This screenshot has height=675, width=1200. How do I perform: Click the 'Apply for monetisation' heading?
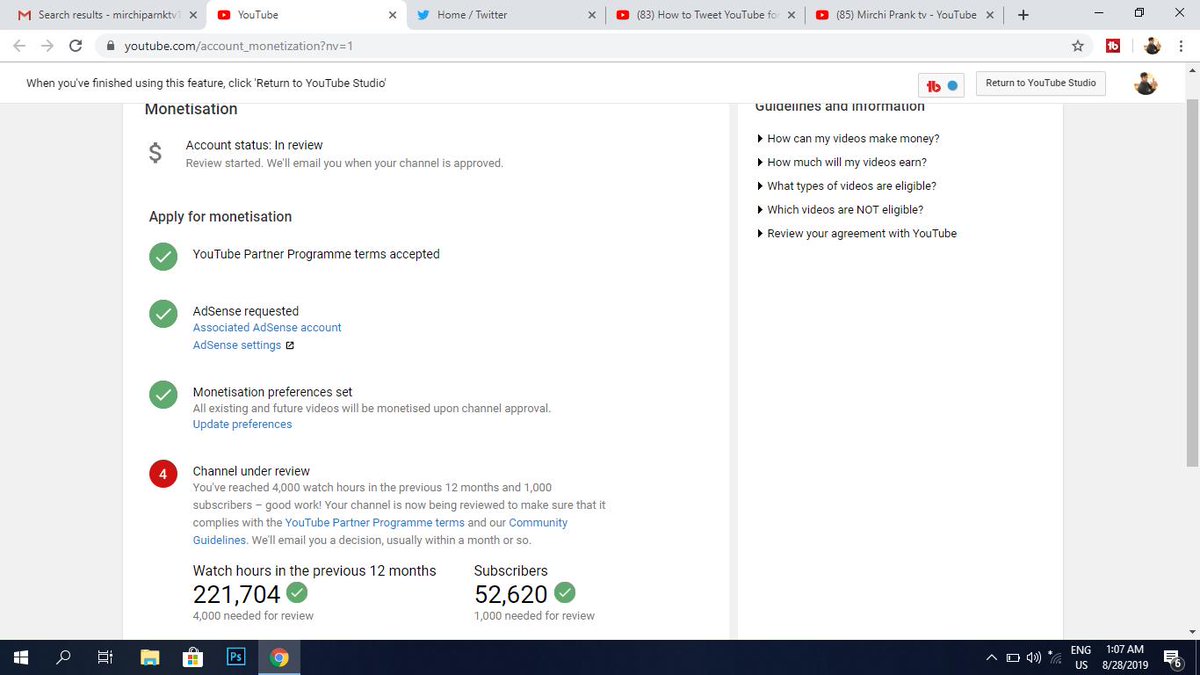(220, 217)
